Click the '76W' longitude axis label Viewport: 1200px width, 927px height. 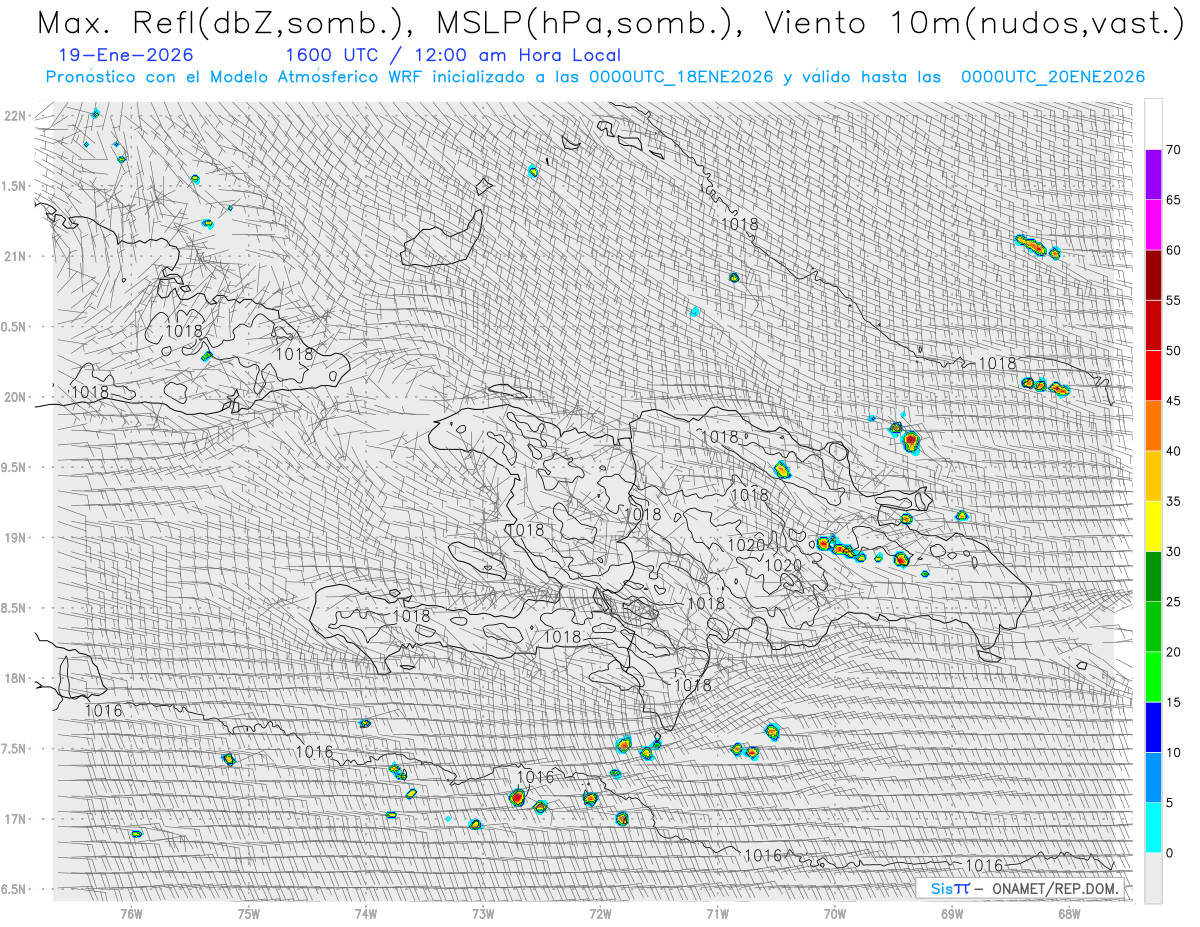click(131, 913)
